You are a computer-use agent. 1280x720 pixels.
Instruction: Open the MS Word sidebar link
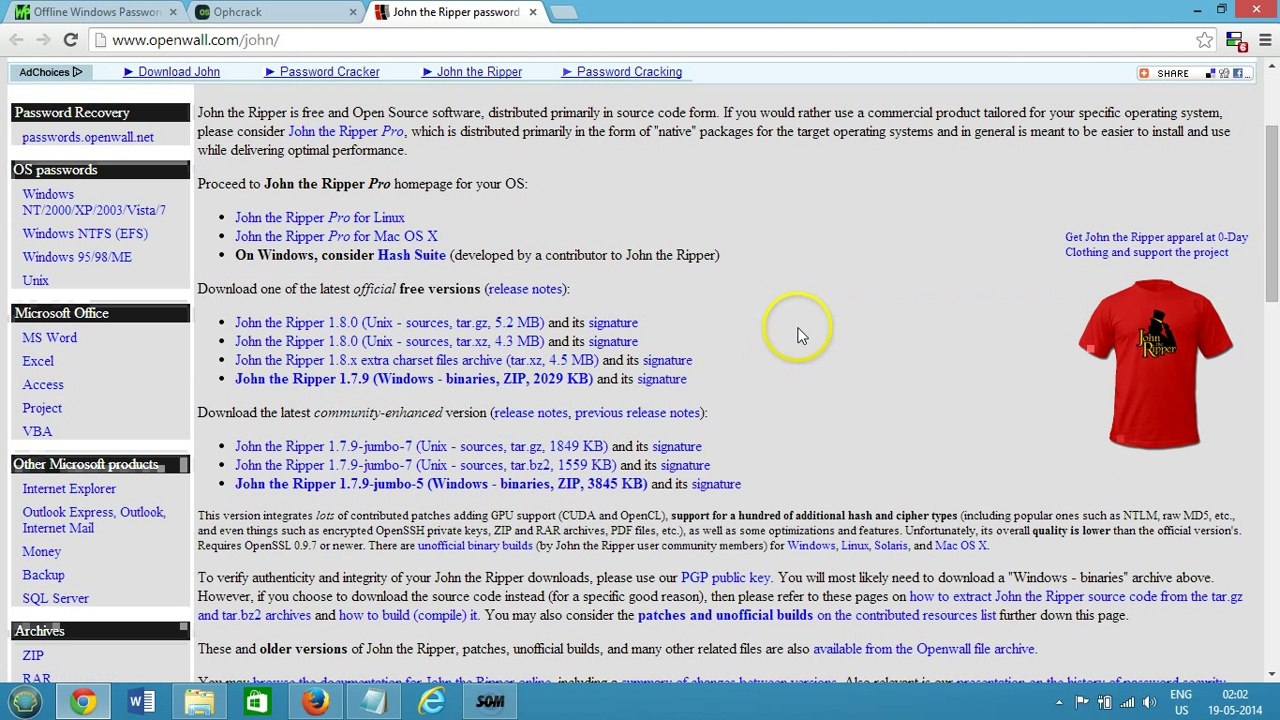click(50, 338)
